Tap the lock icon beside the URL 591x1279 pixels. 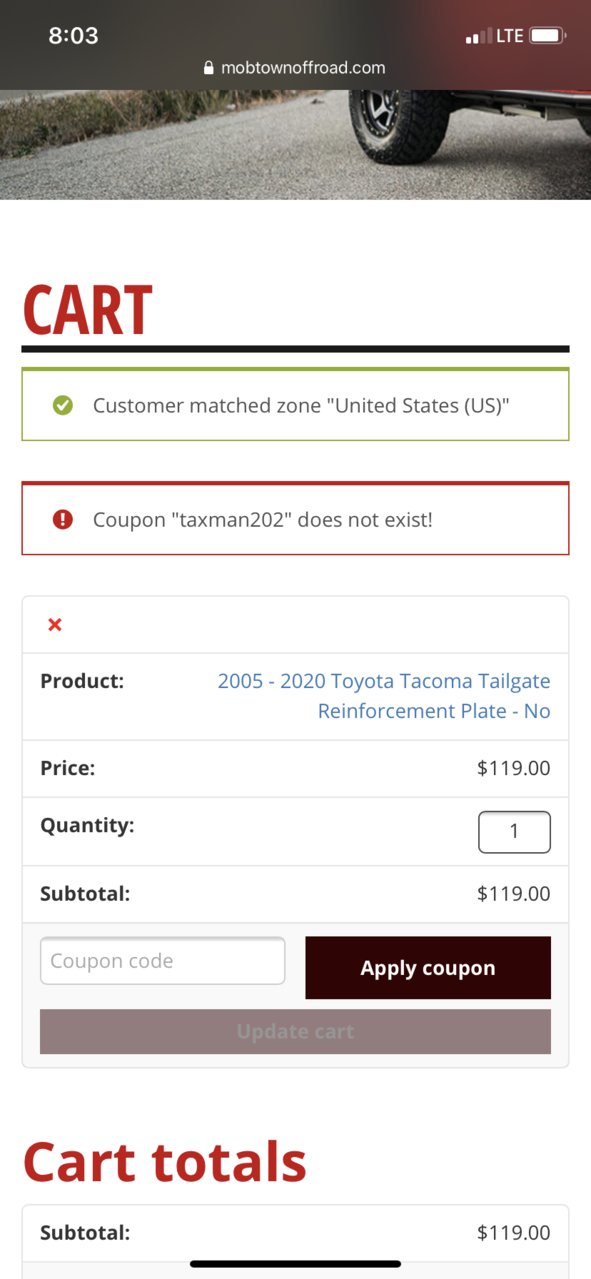click(x=209, y=68)
